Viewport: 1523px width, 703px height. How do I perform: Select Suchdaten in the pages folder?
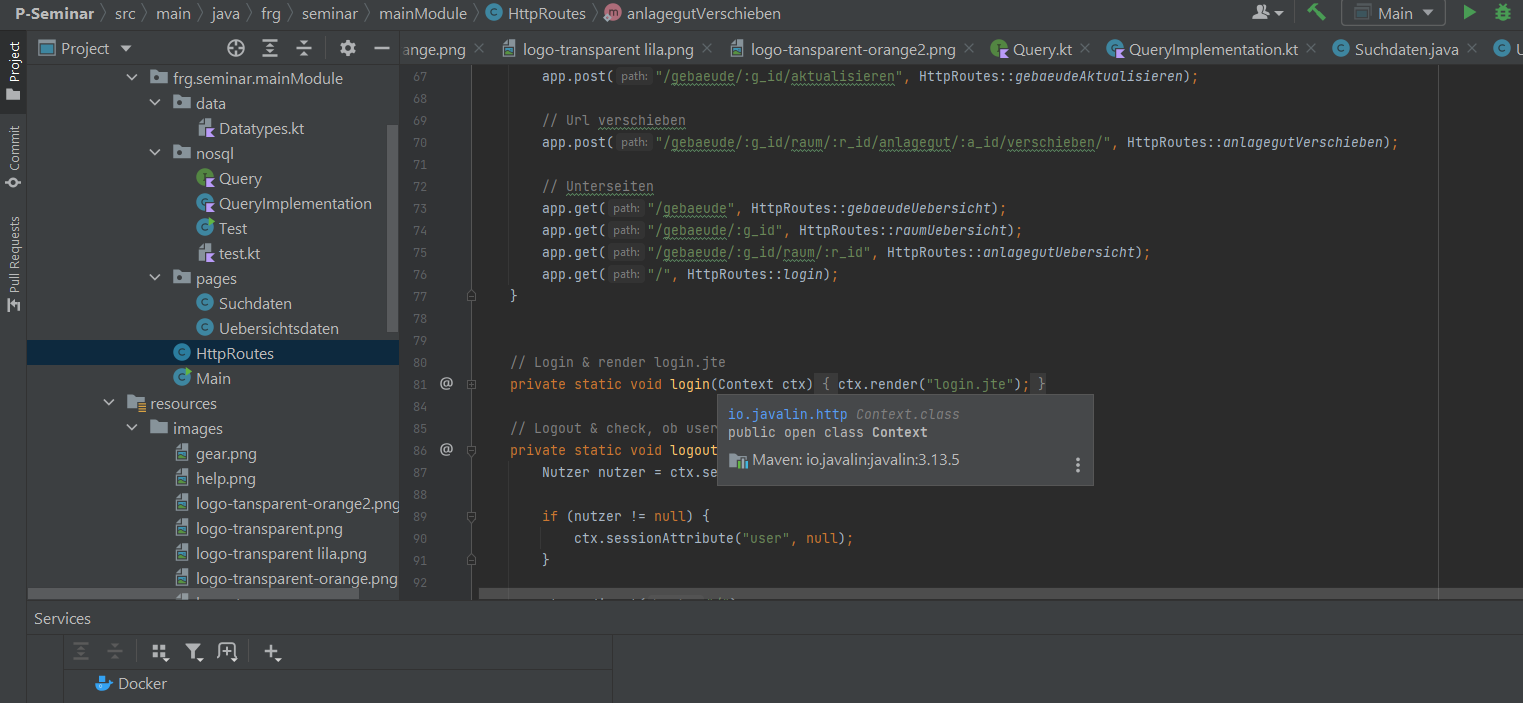[244, 303]
